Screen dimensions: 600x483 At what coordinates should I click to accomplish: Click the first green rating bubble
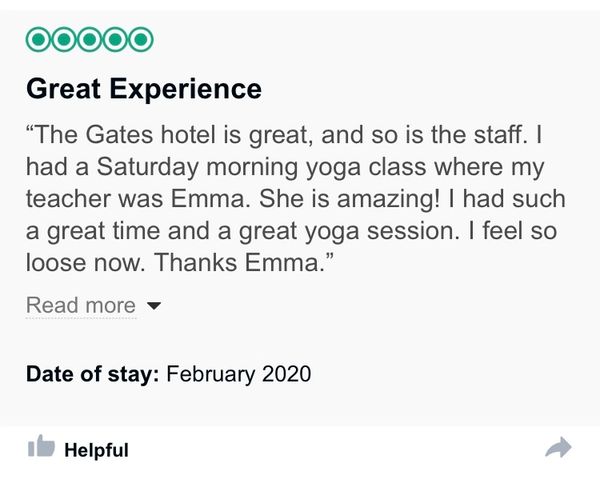(x=38, y=39)
